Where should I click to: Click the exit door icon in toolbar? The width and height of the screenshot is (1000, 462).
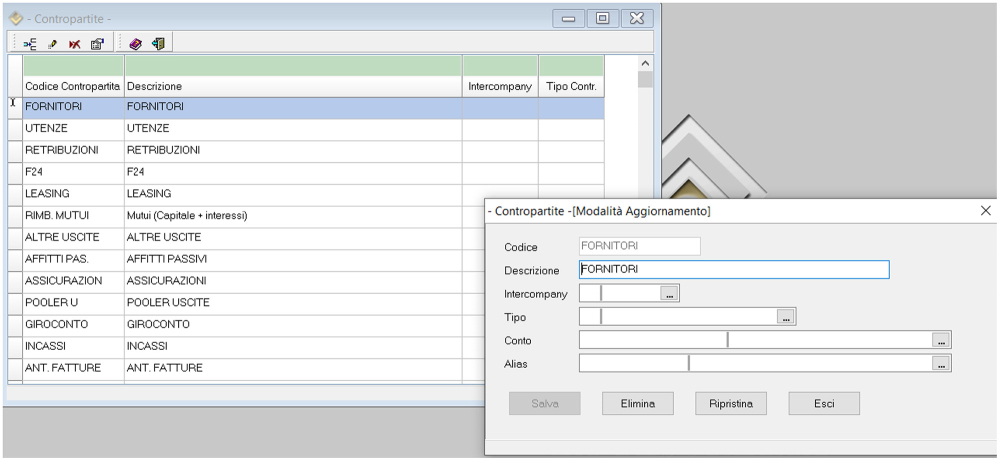[157, 43]
